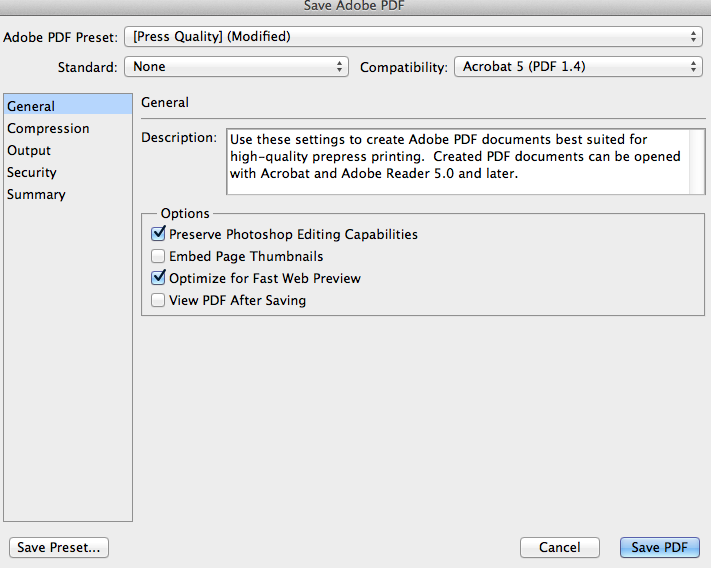Click inside the Description text box
711x568 pixels.
(x=458, y=162)
